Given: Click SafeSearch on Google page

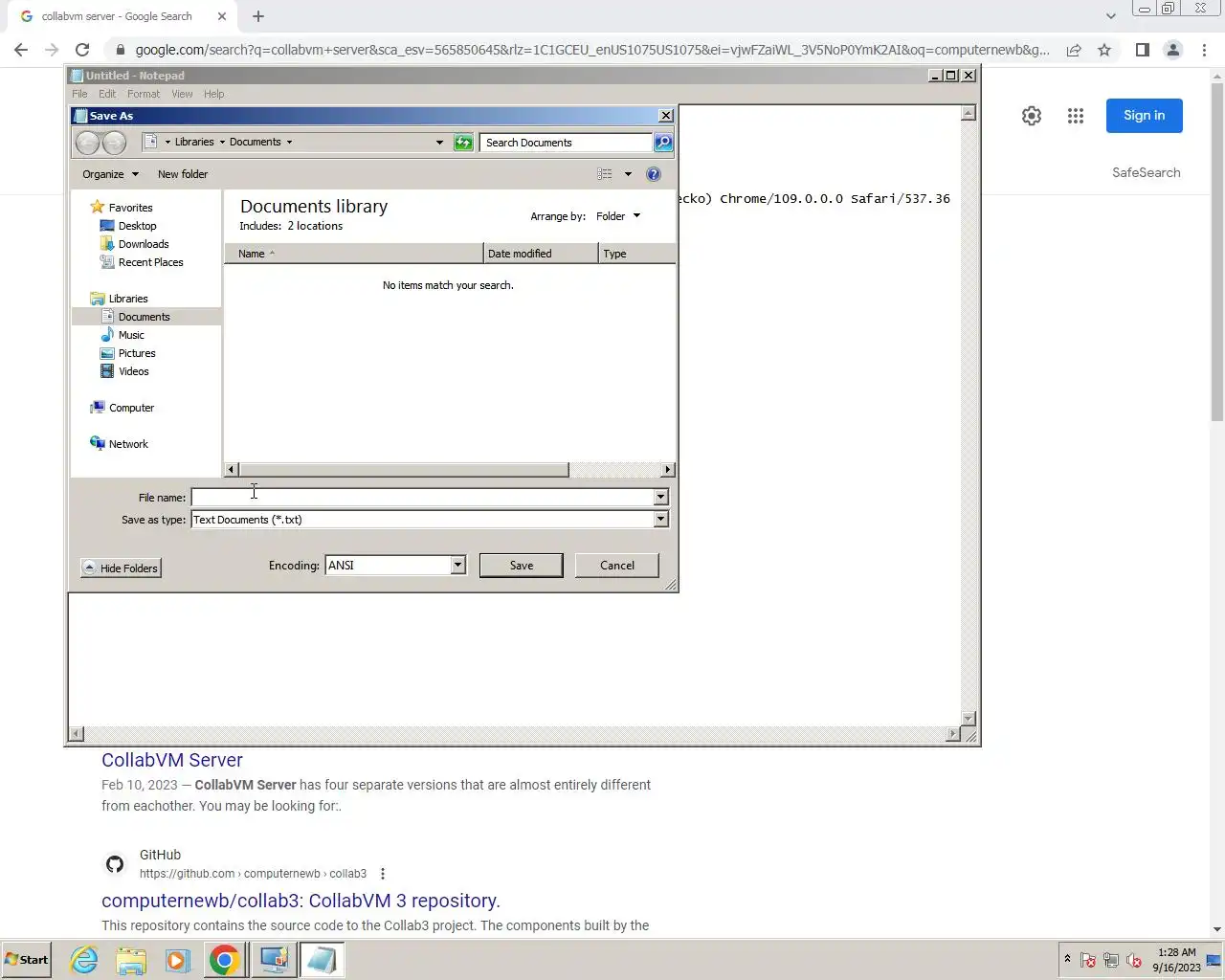Looking at the screenshot, I should [x=1146, y=172].
